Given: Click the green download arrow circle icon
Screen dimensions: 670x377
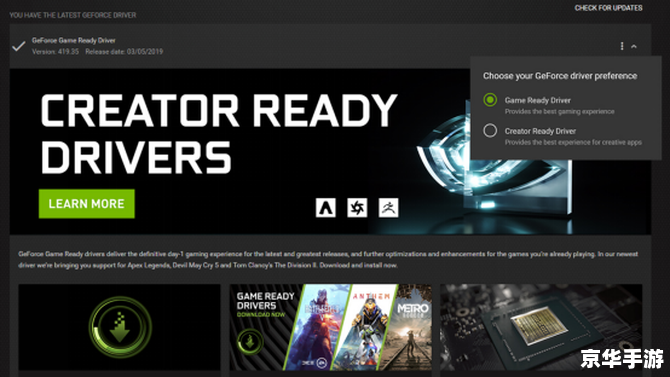Looking at the screenshot, I should 120,327.
